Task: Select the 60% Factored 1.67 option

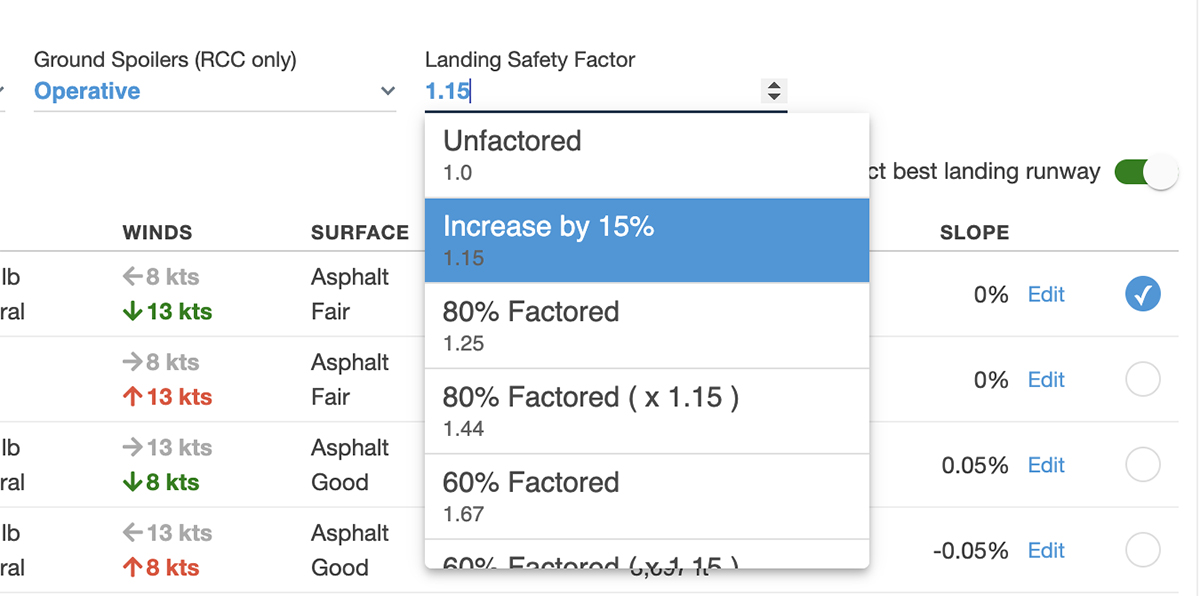Action: click(646, 497)
